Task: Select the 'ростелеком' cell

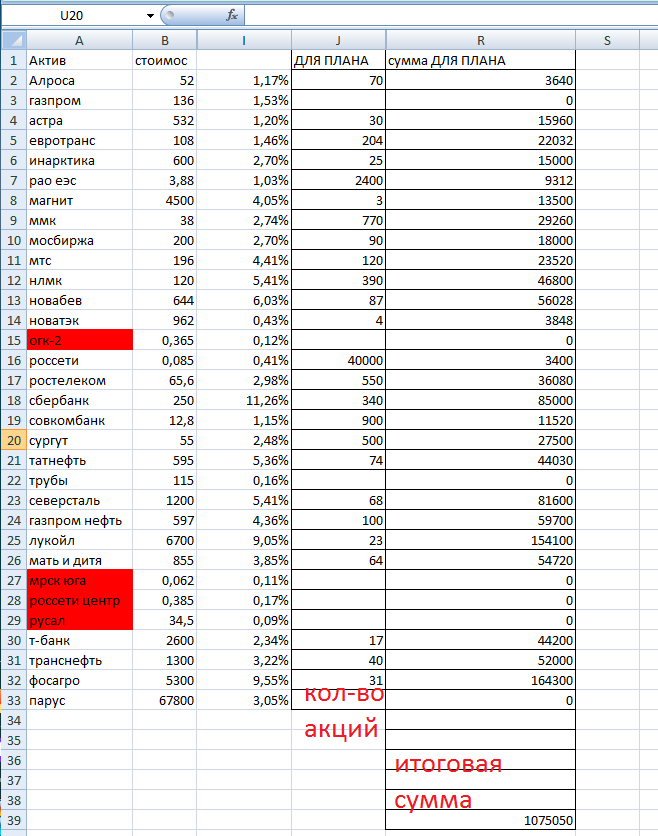Action: [79, 380]
